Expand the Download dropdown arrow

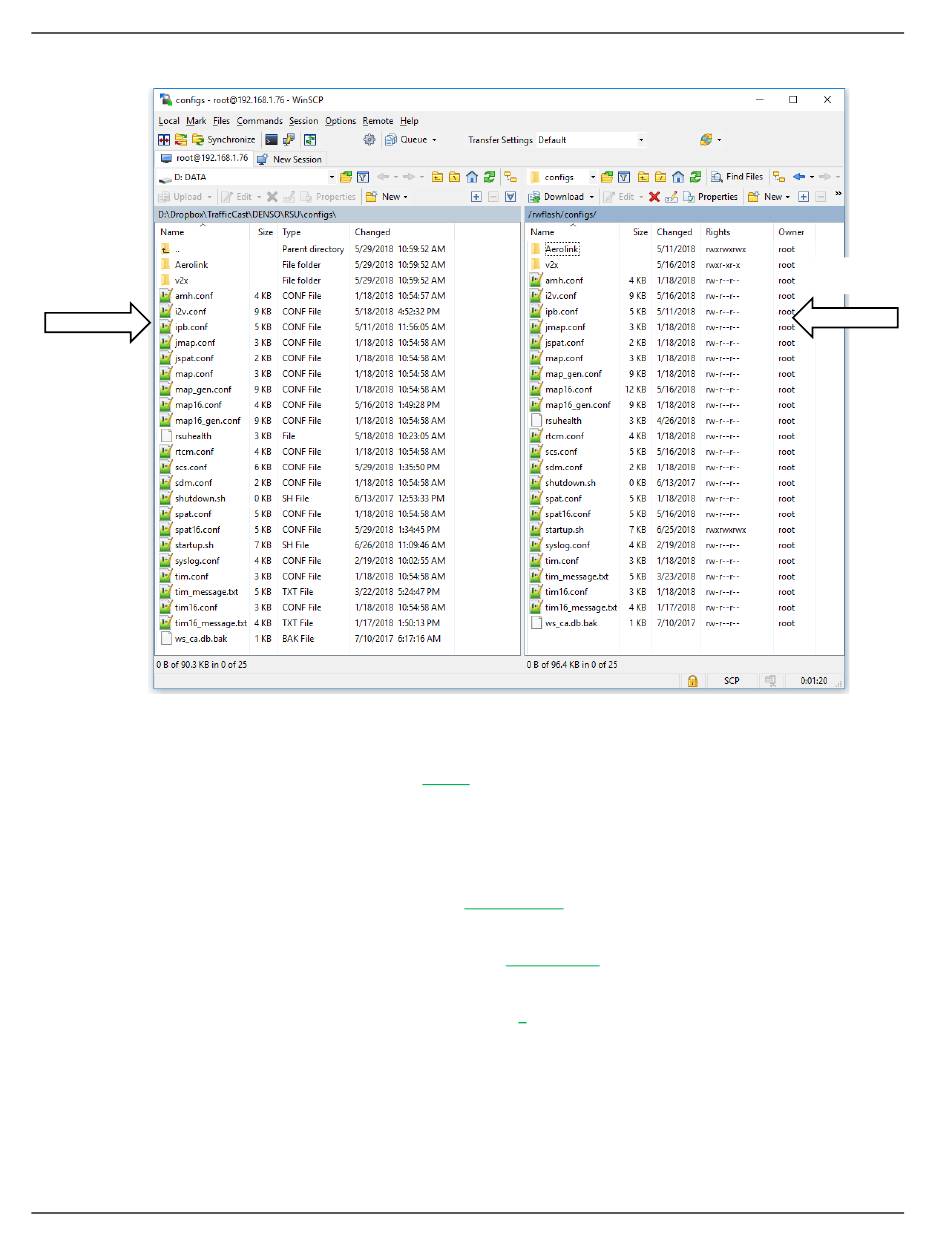tap(592, 196)
